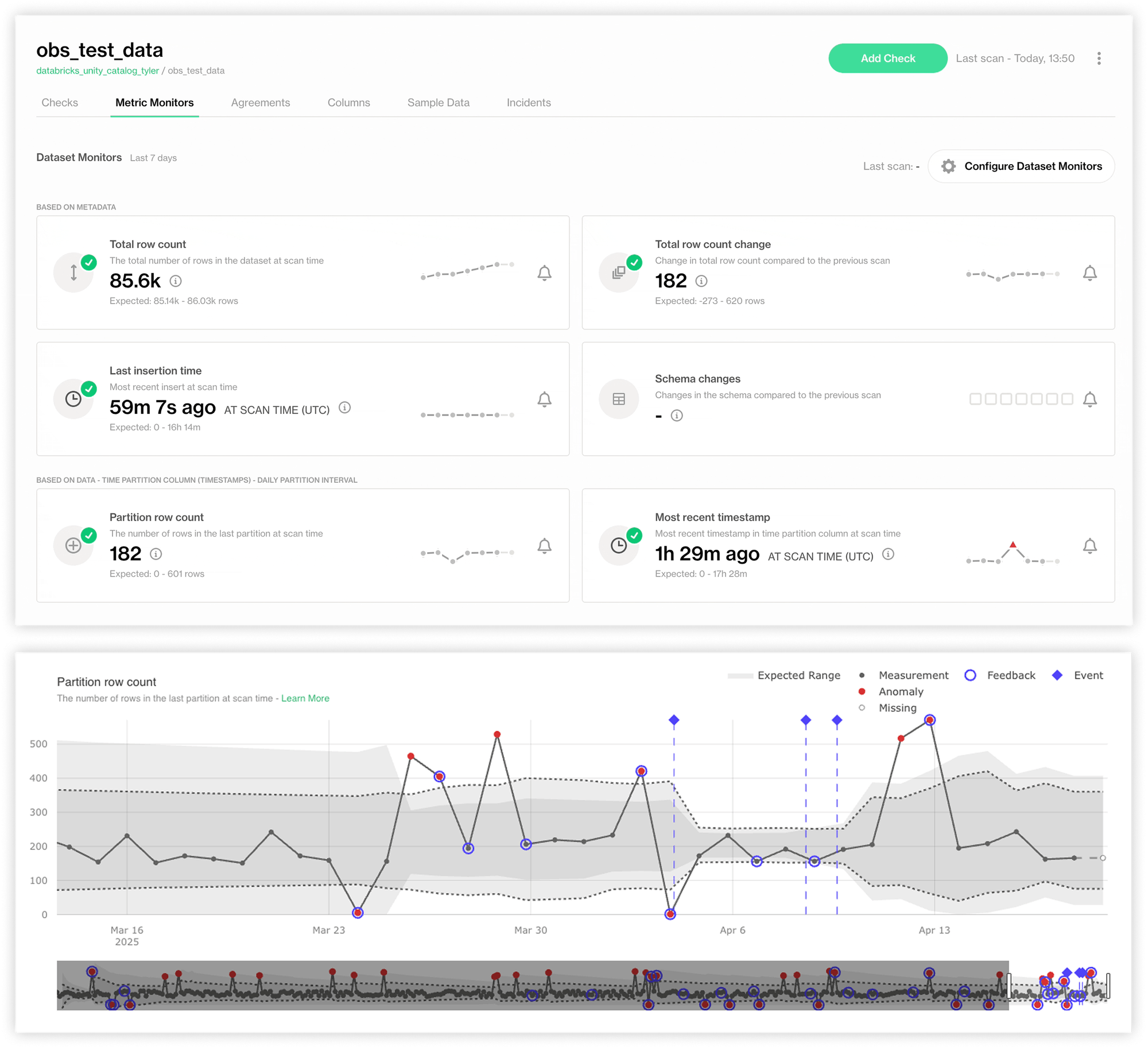Open info icon beside Total row count change 182

pyautogui.click(x=701, y=281)
